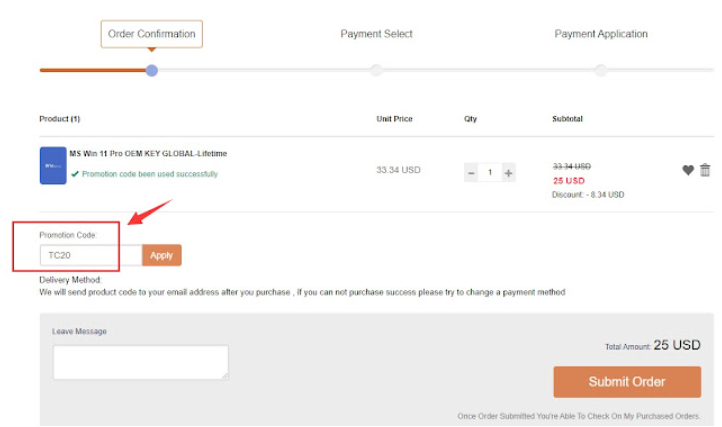Click the green promotion success checkmark
Screen dimensions: 722x427
click(x=75, y=174)
